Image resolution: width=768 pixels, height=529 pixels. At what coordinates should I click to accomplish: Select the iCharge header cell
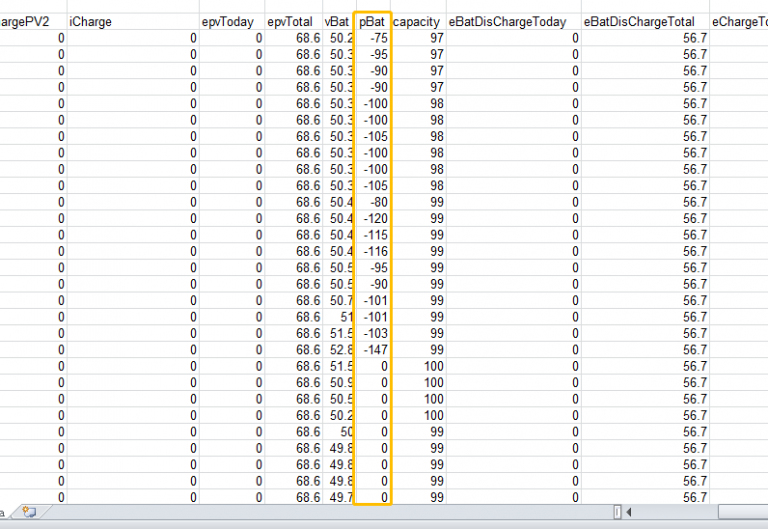133,22
